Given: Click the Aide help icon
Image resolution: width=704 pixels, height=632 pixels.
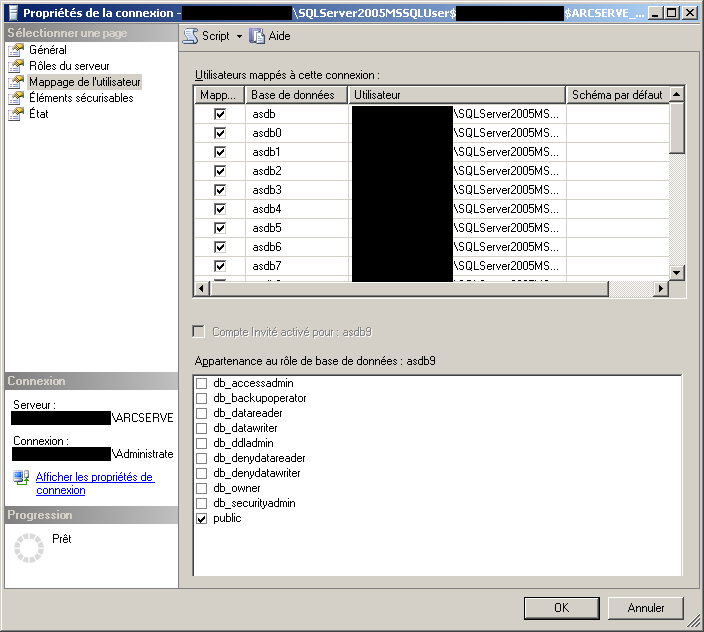Looking at the screenshot, I should (258, 35).
